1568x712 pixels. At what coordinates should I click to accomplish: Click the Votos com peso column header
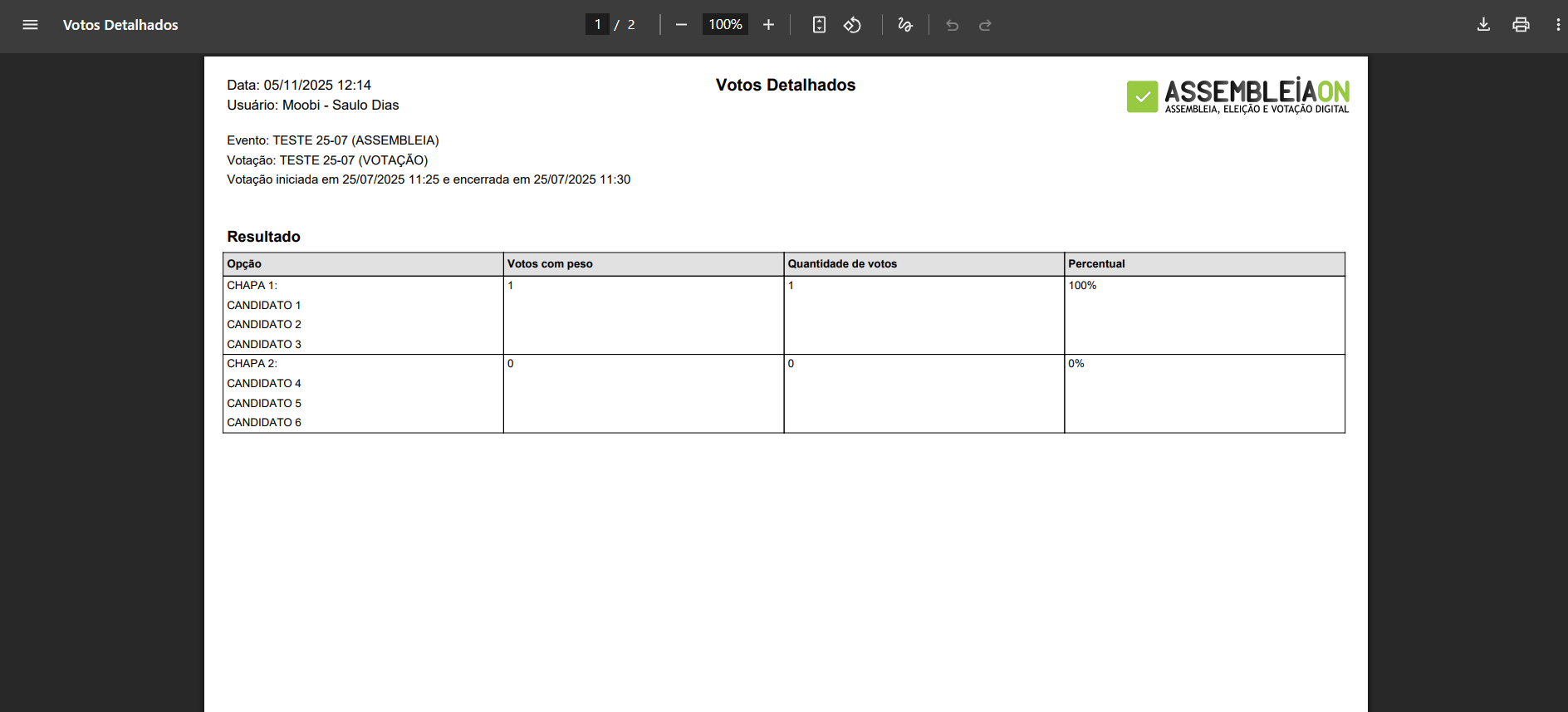pyautogui.click(x=550, y=264)
